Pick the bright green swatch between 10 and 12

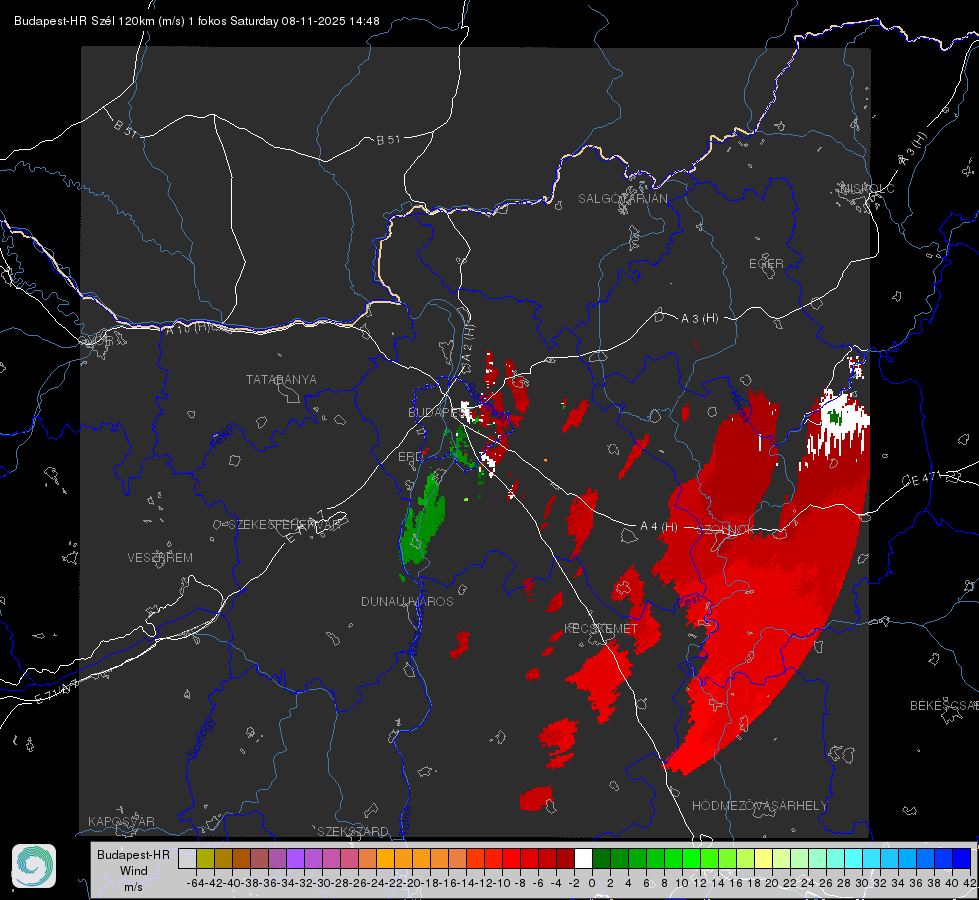(x=691, y=859)
